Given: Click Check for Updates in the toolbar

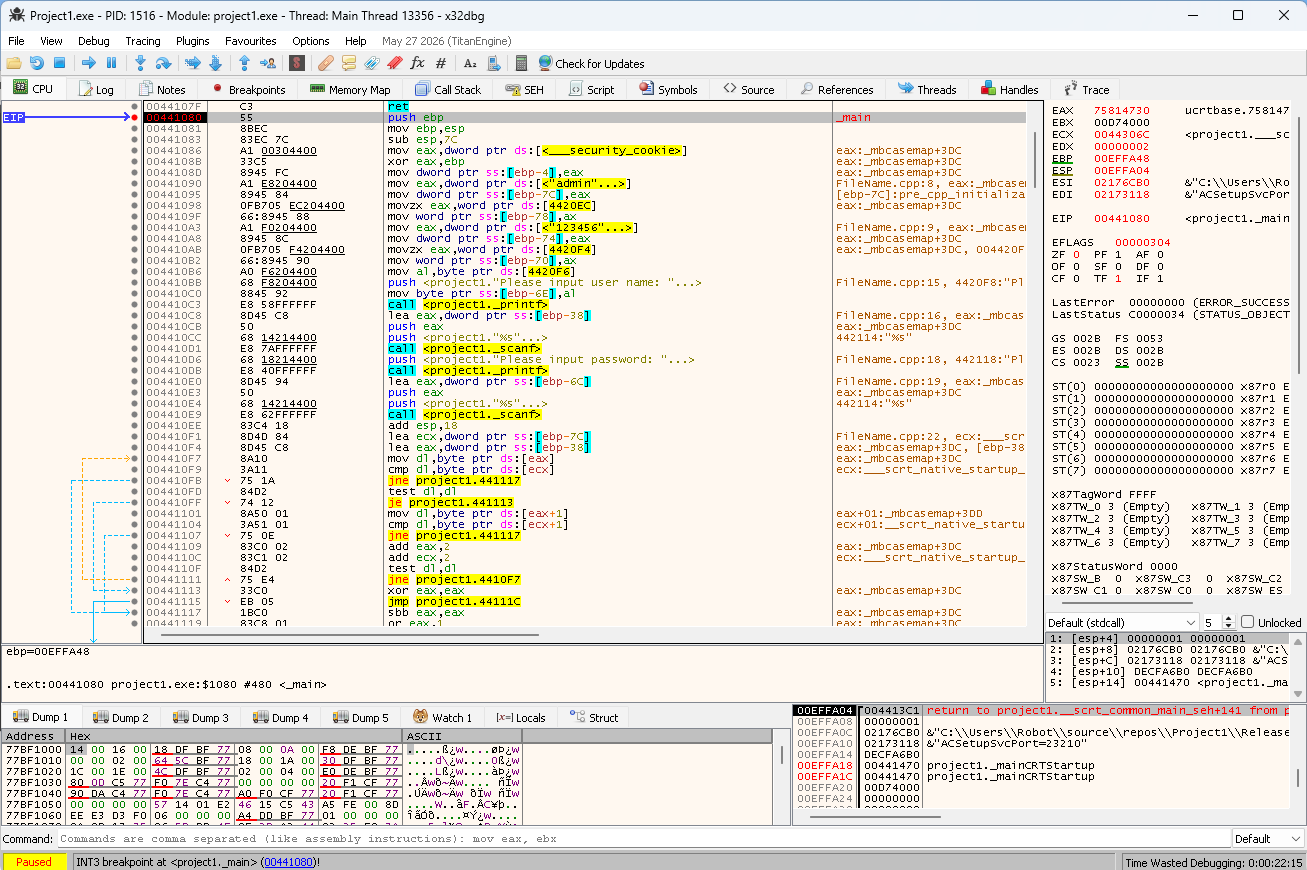Looking at the screenshot, I should [591, 63].
